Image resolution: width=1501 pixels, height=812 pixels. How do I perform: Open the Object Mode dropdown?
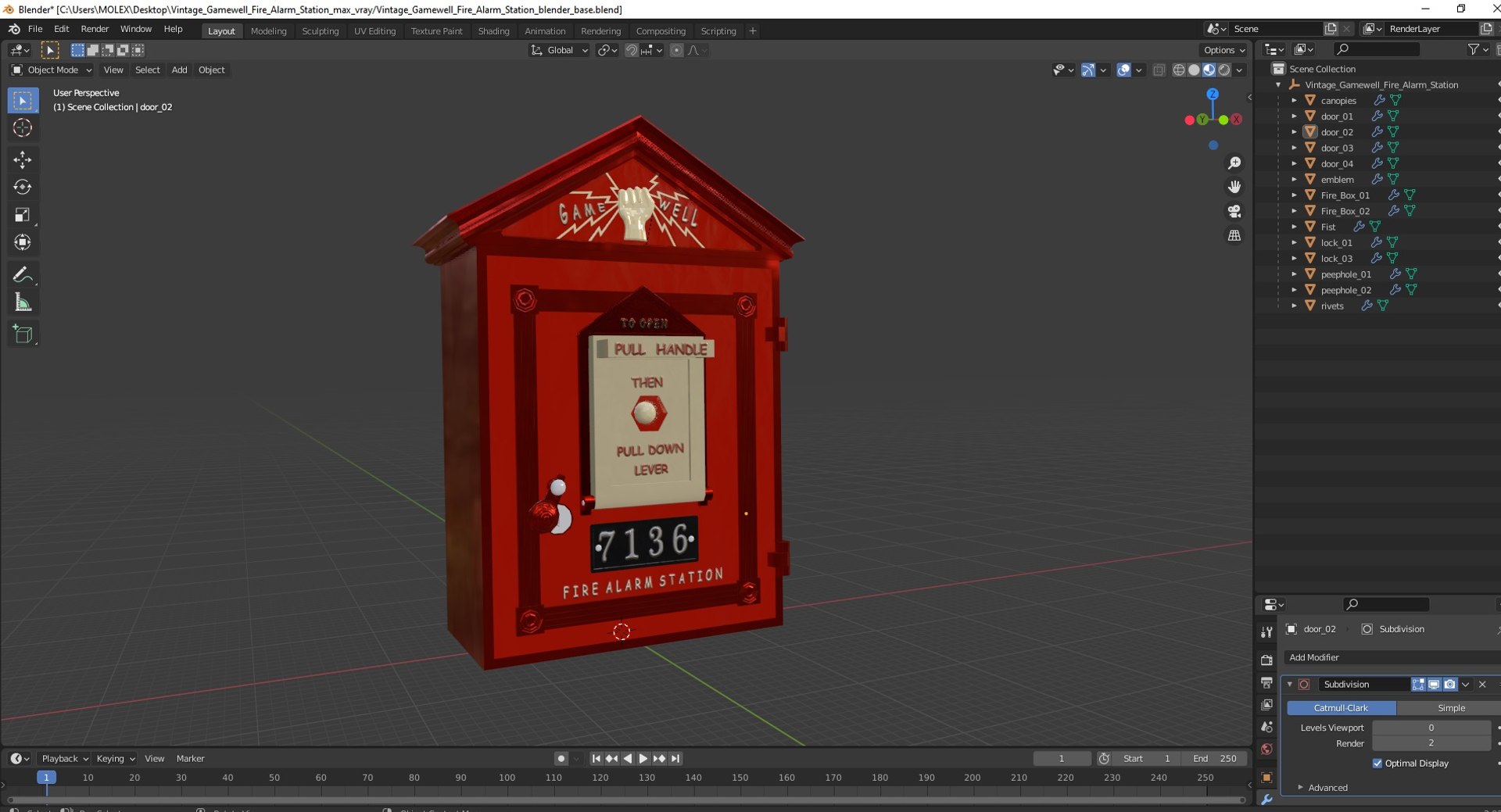tap(52, 70)
